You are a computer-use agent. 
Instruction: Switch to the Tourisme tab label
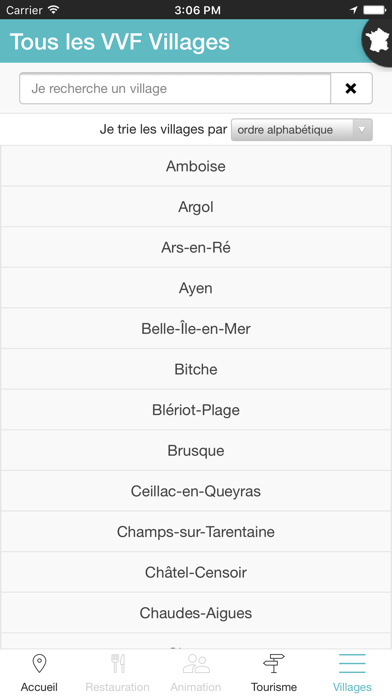tap(274, 687)
